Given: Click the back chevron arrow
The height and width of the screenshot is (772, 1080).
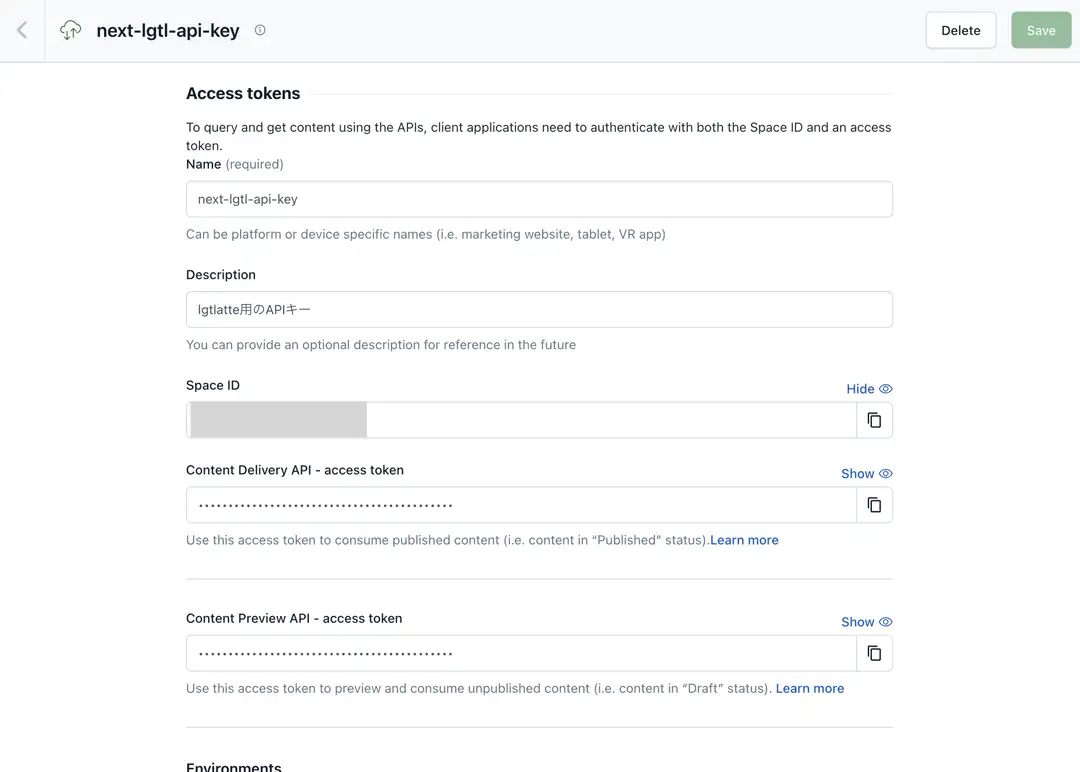Looking at the screenshot, I should click(22, 30).
